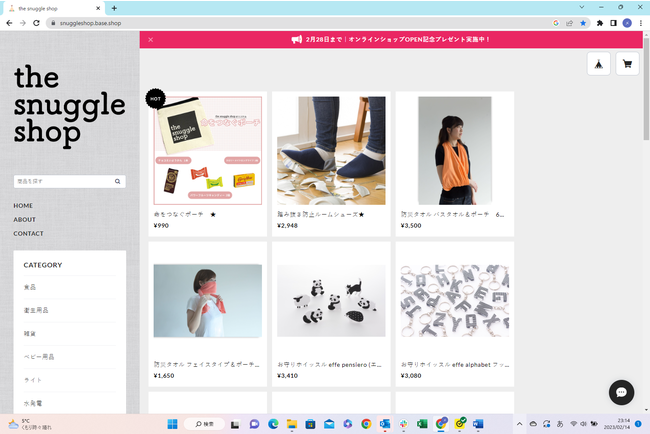Open the panda whistle product thumbnail
The width and height of the screenshot is (650, 434).
(x=331, y=301)
